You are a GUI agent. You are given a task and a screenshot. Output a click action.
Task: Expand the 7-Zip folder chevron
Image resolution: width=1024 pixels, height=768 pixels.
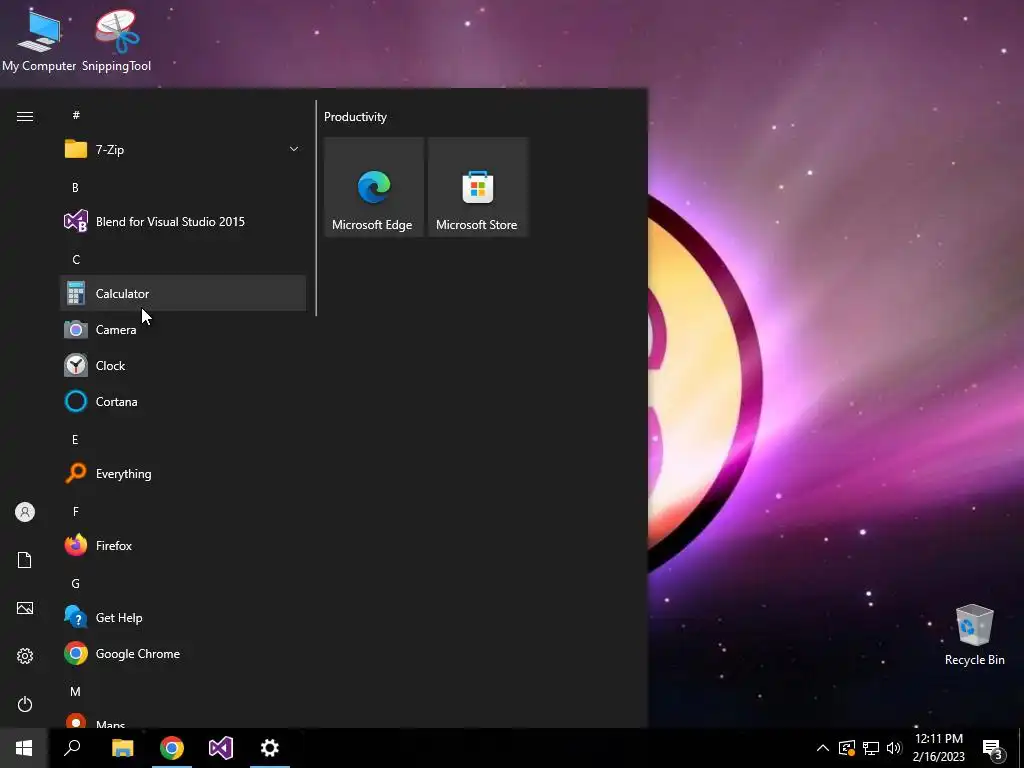[x=294, y=150]
